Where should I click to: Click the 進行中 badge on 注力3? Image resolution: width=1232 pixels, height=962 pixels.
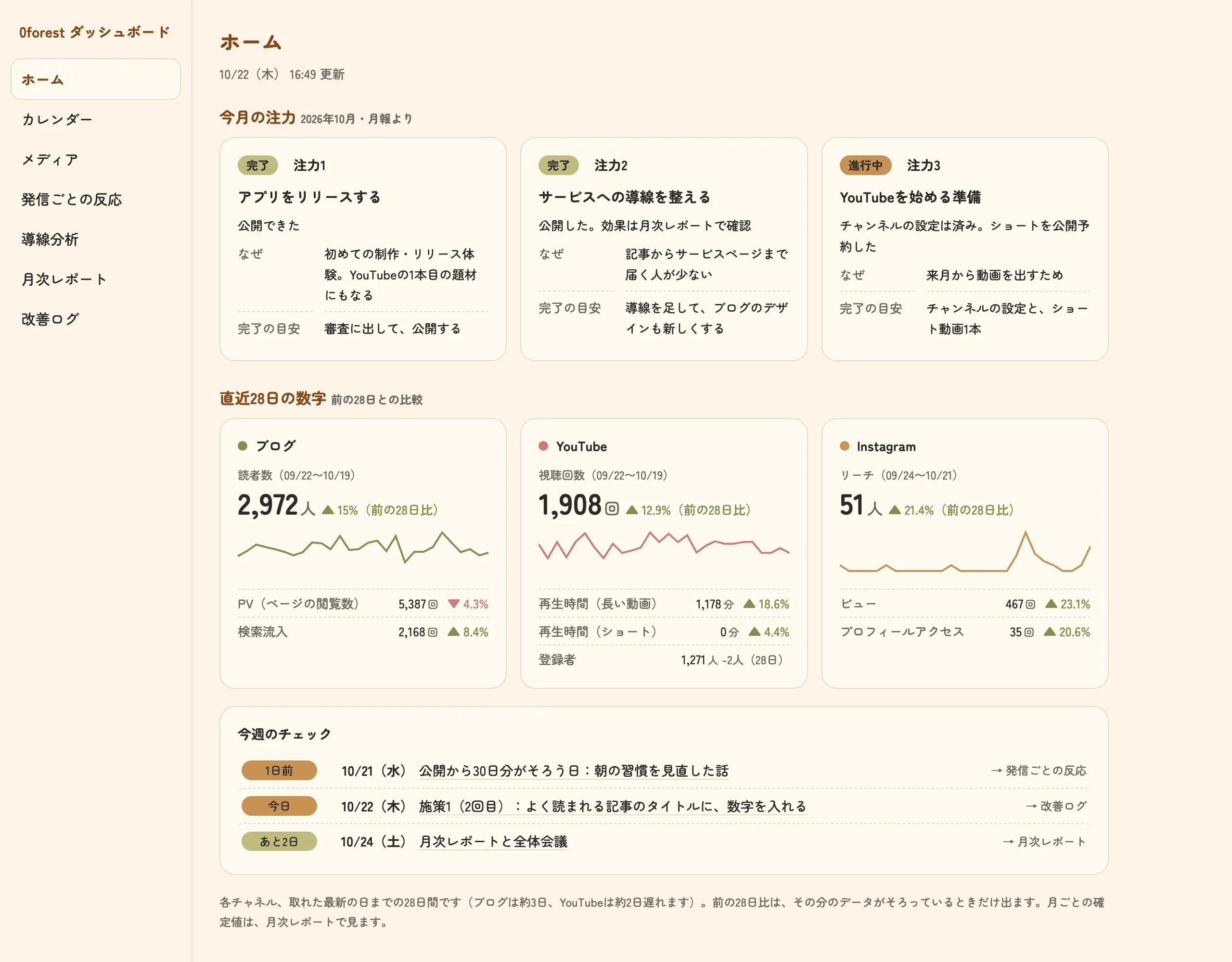click(865, 165)
